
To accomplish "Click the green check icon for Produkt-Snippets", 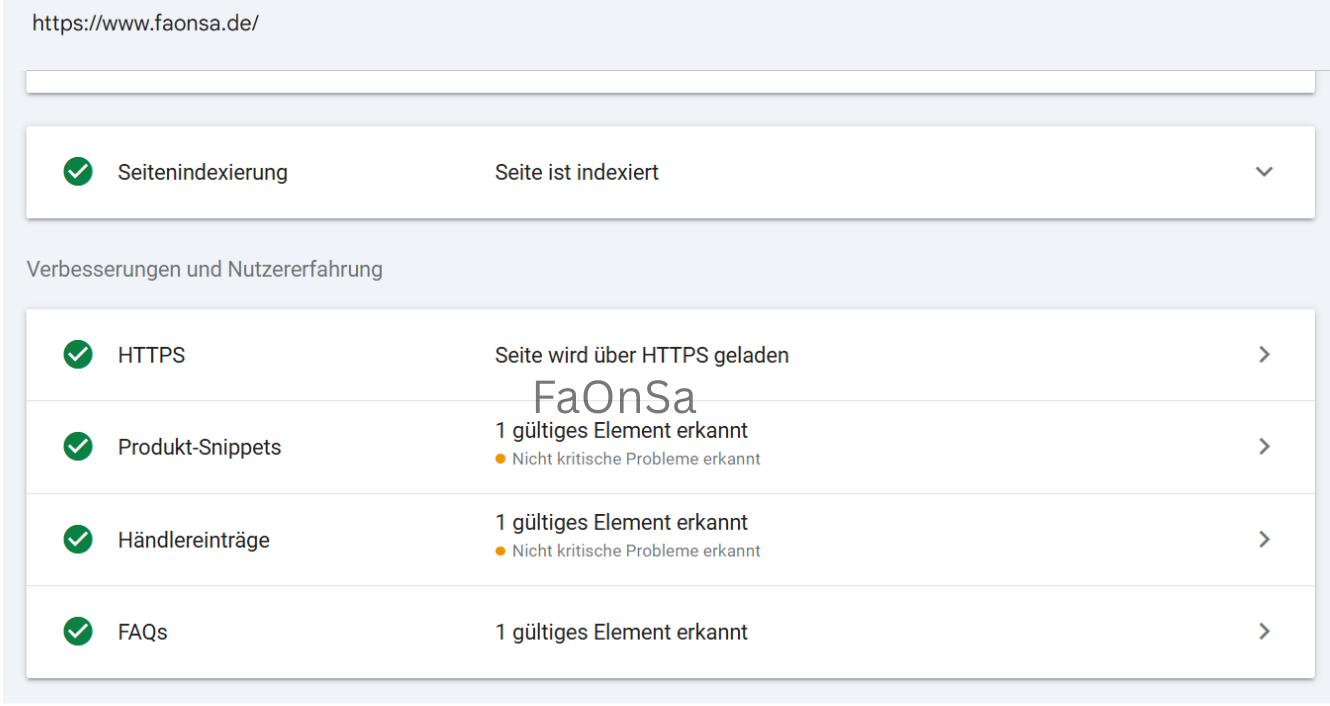I will coord(78,447).
